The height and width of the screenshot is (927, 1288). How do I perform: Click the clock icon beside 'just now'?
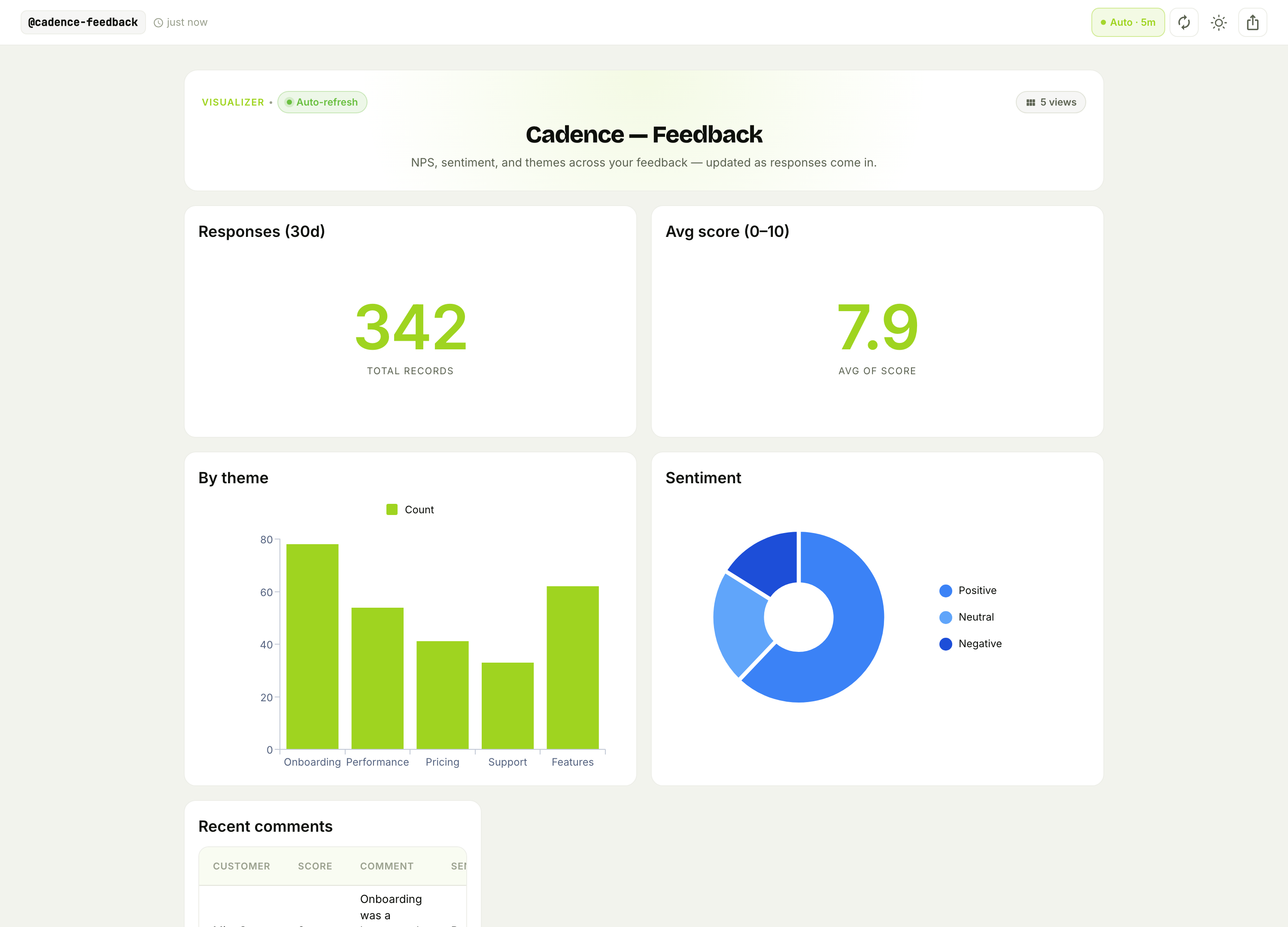click(x=158, y=23)
